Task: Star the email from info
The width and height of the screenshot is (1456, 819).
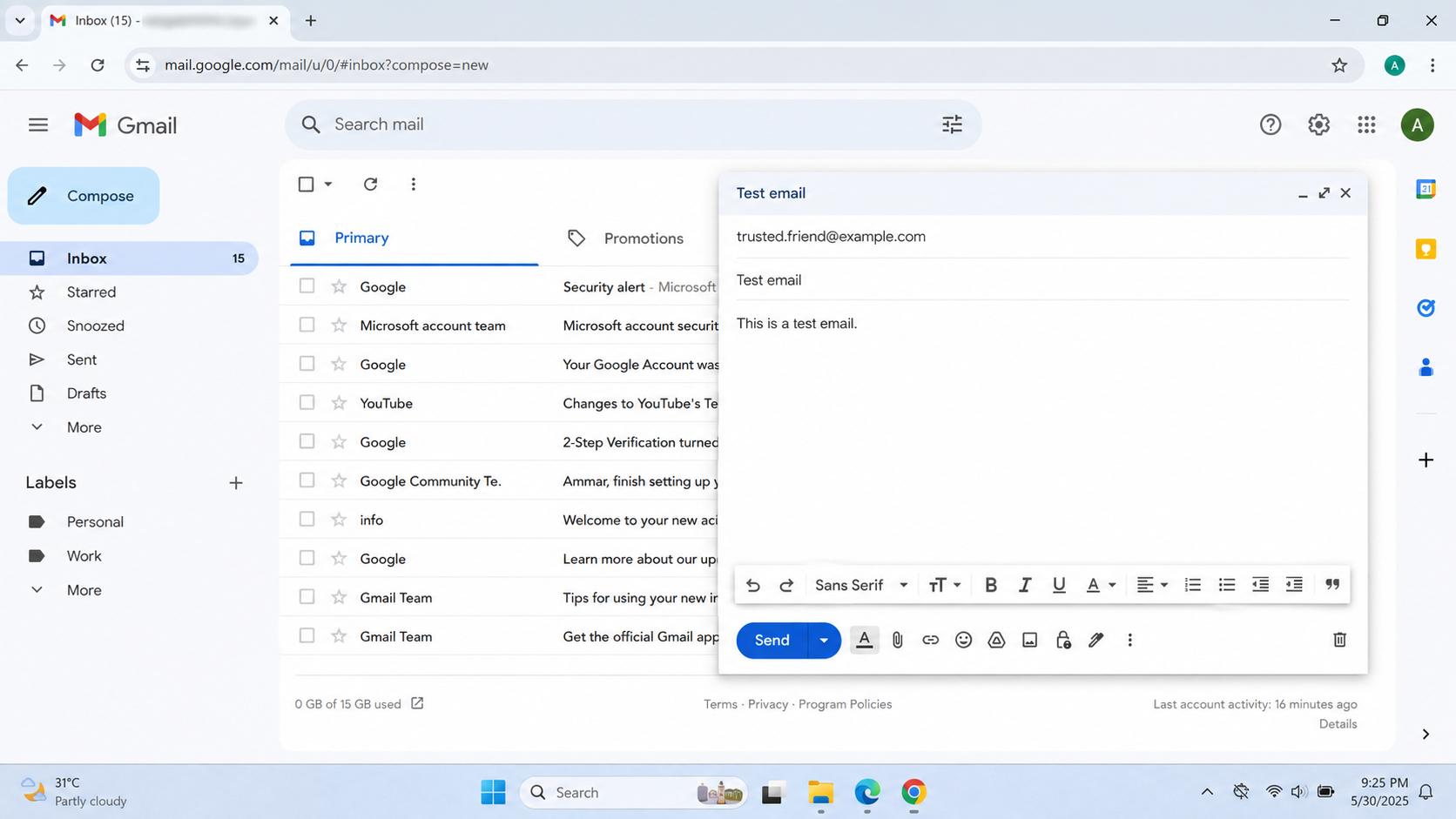Action: [x=339, y=520]
